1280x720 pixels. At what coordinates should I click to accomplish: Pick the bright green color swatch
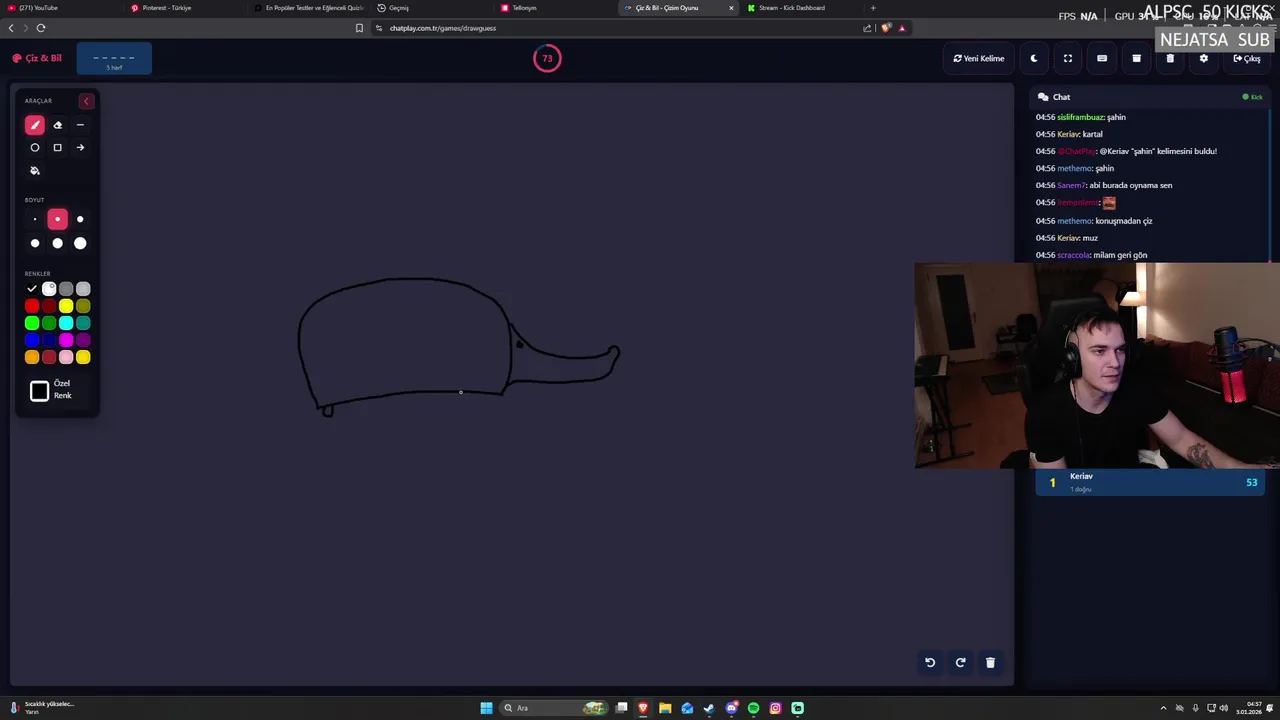32,323
